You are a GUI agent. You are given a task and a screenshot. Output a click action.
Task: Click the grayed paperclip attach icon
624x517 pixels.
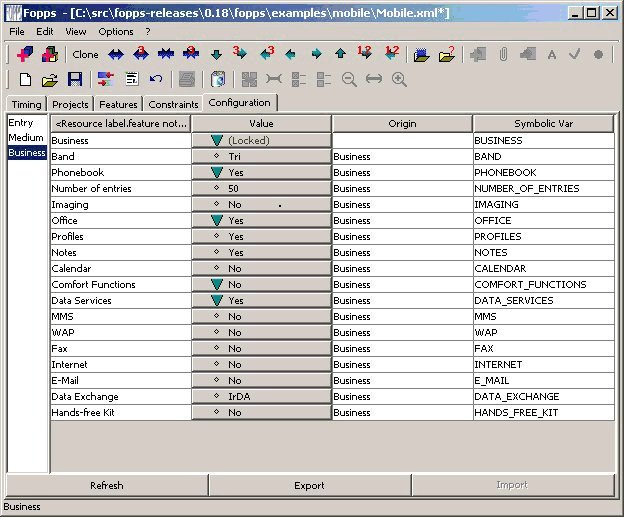pos(503,54)
